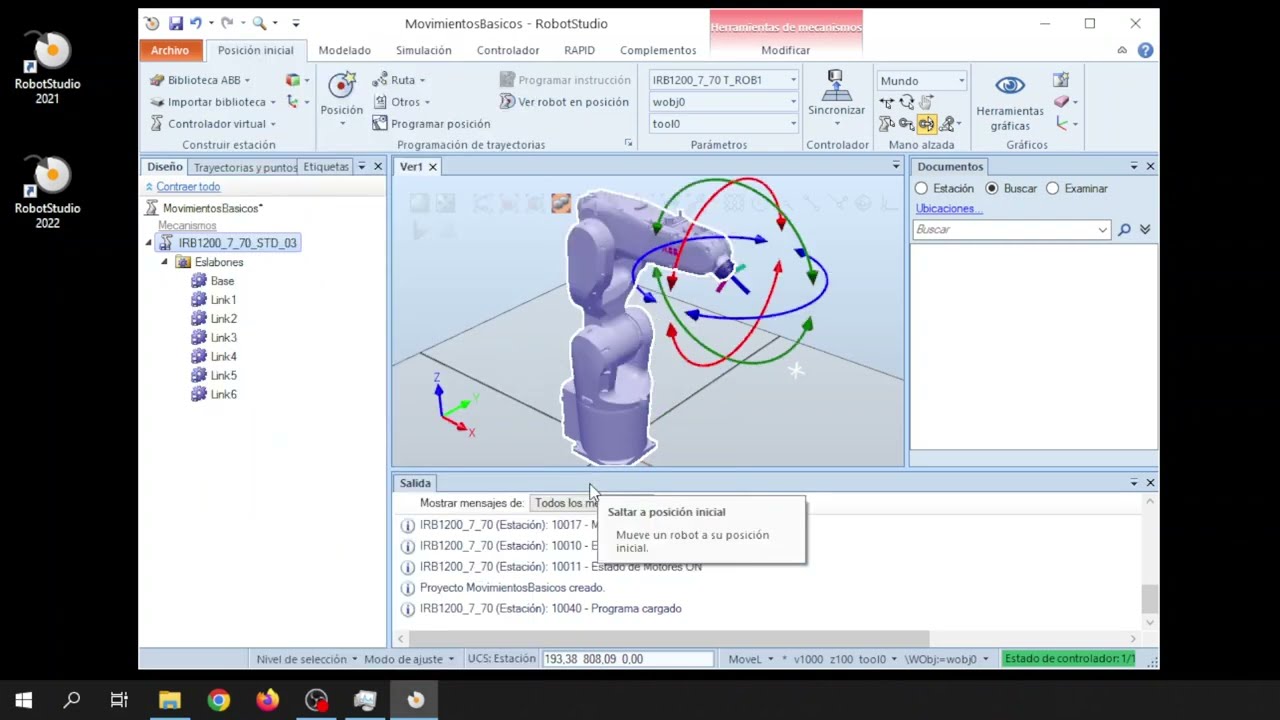This screenshot has height=720, width=1280.
Task: Open Chrome from the taskbar
Action: point(218,700)
